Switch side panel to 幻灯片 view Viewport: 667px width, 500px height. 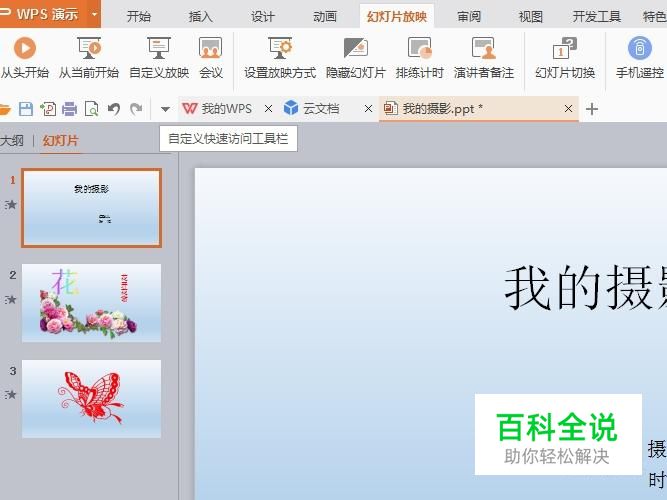pyautogui.click(x=60, y=140)
